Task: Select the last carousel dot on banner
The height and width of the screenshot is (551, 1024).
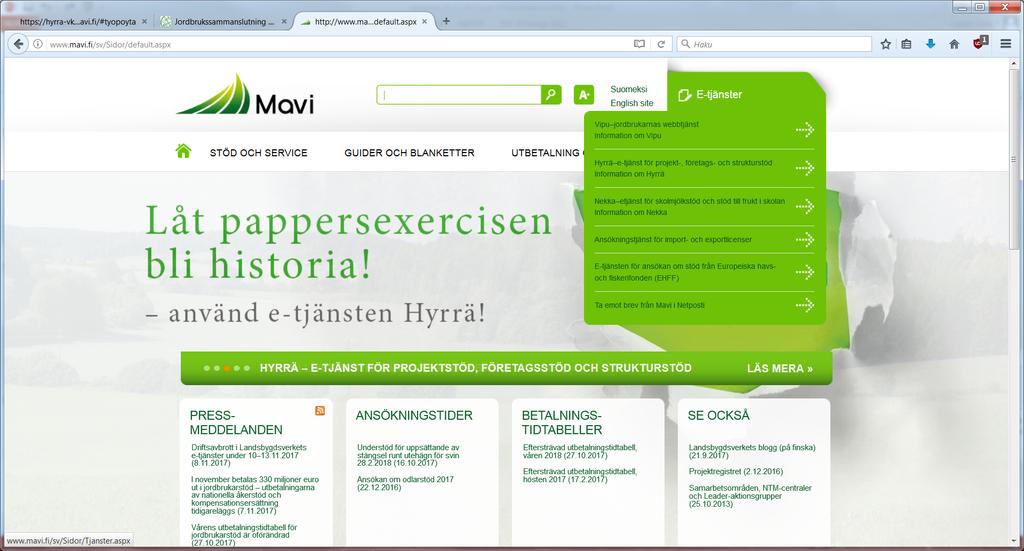Action: pos(247,368)
